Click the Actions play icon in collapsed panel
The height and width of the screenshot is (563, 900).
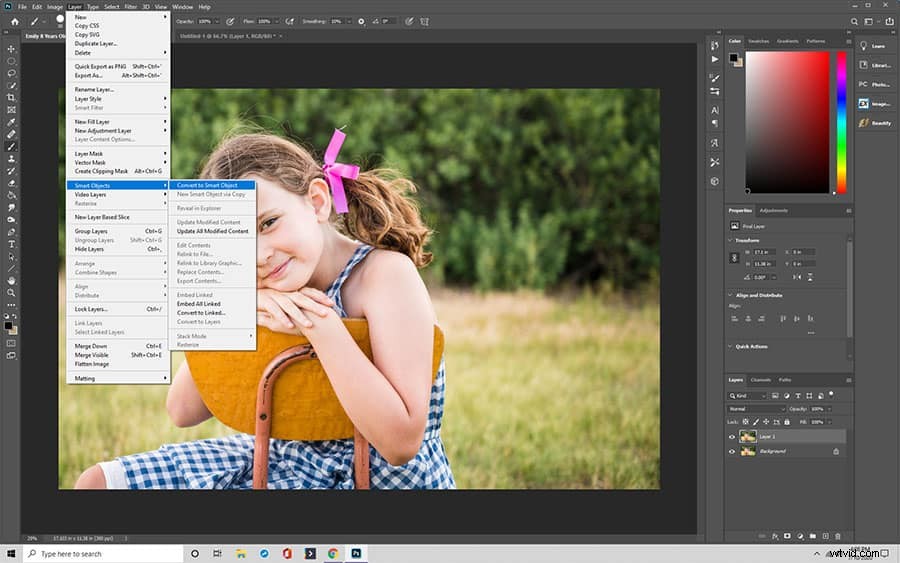click(x=715, y=59)
